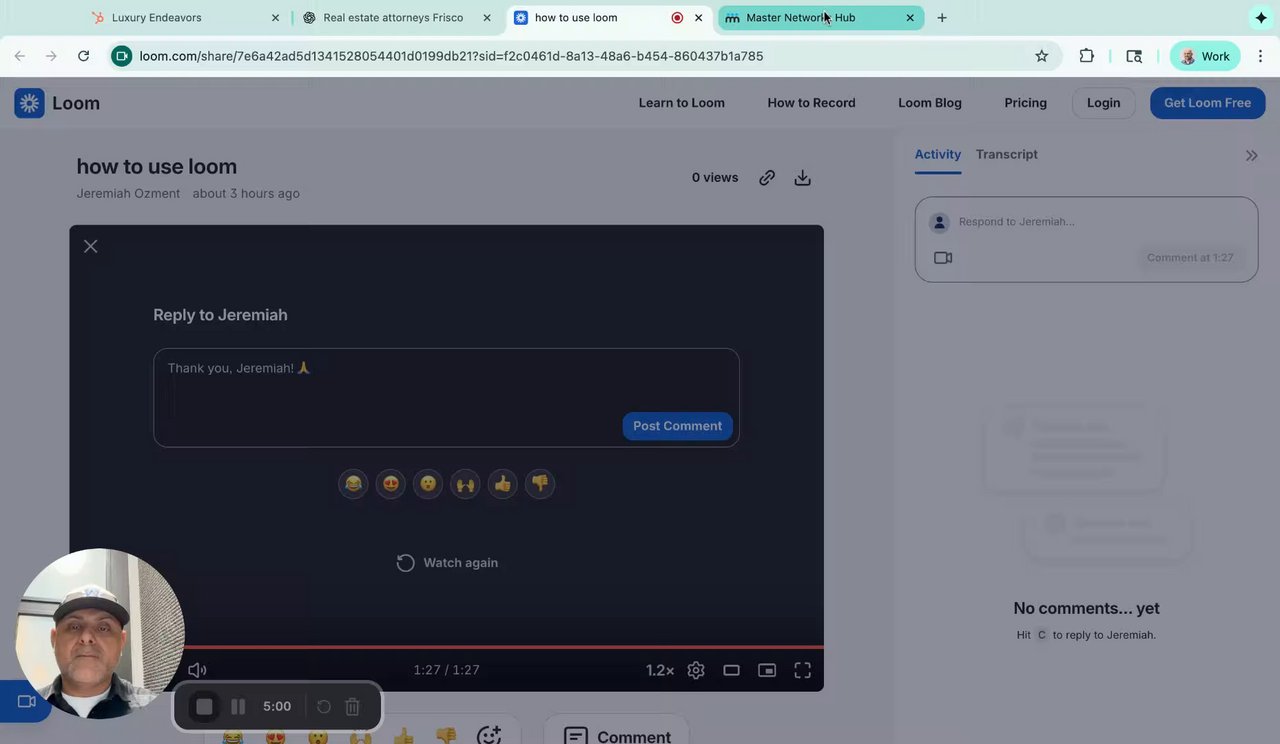
Task: Open the media control icon in toolbar
Action: [x=1134, y=56]
